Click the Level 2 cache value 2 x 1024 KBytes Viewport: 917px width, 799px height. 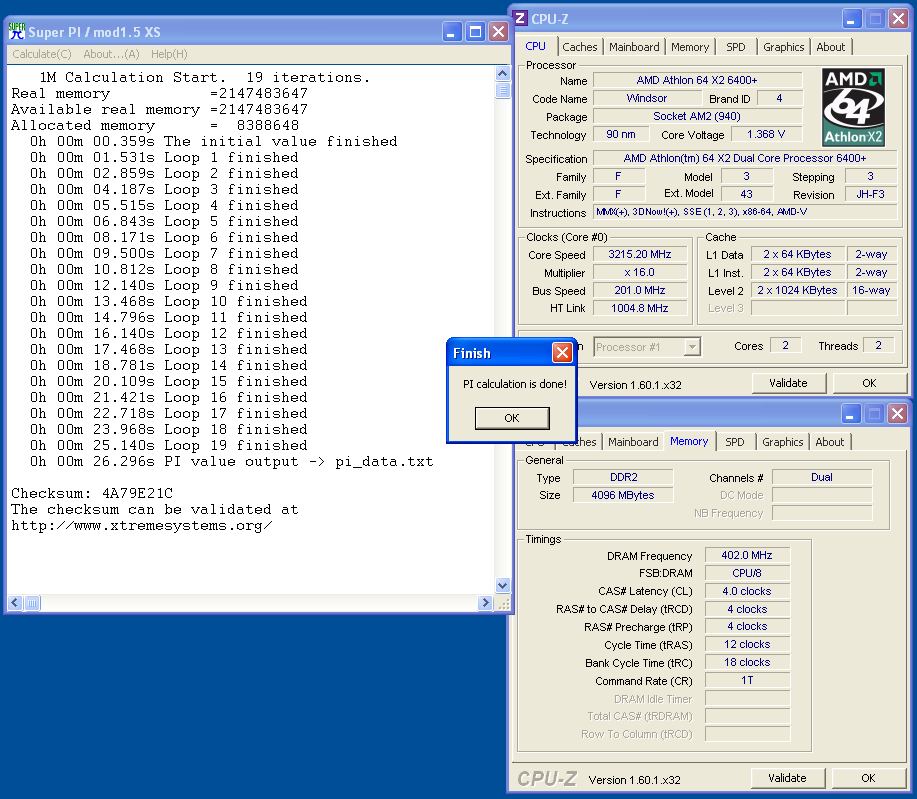point(797,290)
